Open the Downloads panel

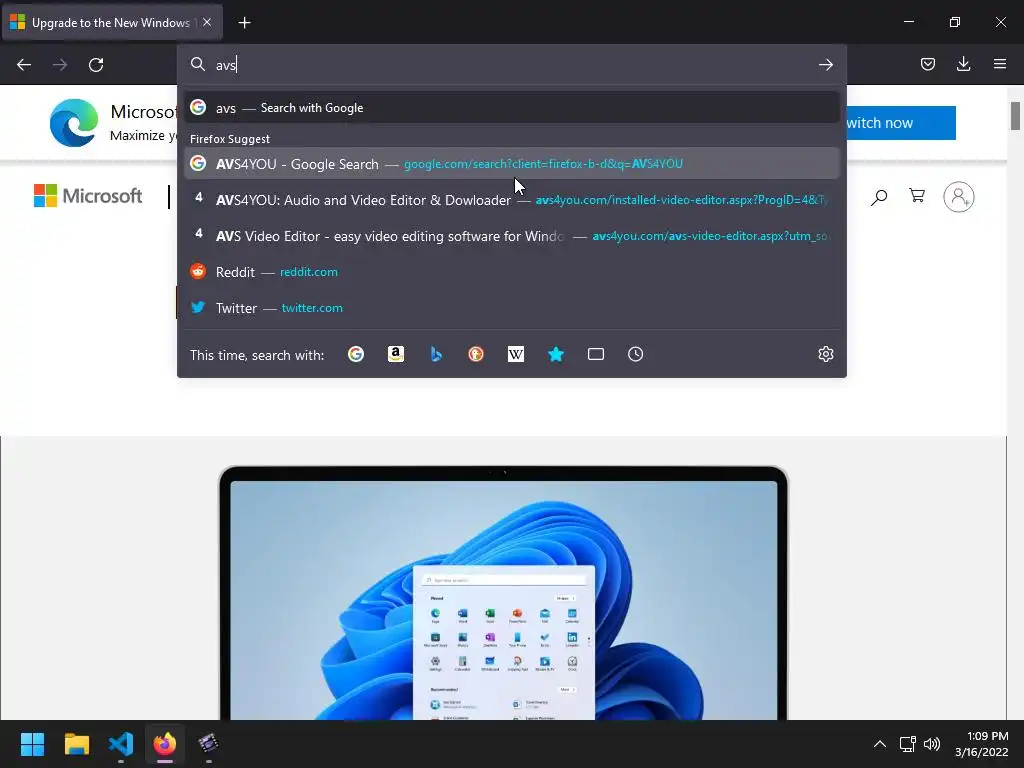point(963,64)
